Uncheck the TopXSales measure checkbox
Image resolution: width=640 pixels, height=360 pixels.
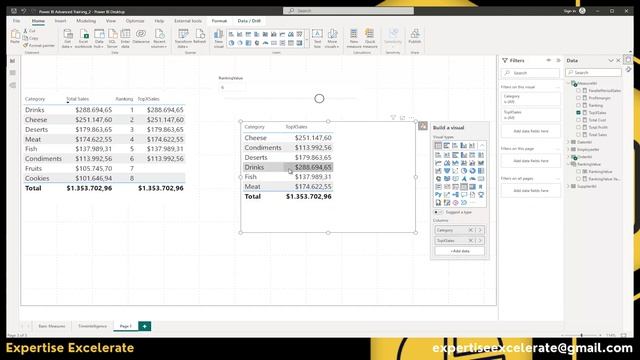tap(578, 113)
